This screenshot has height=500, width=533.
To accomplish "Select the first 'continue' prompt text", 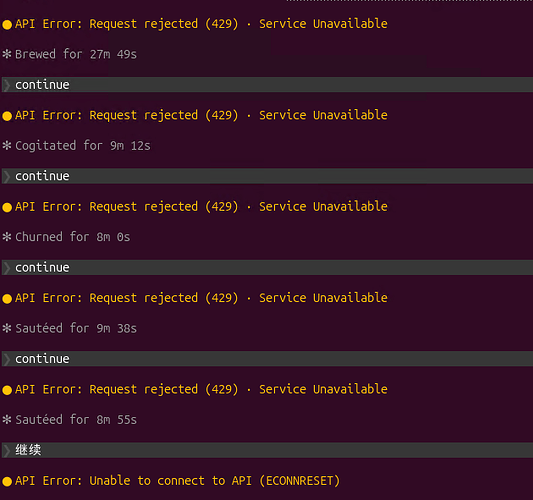I will point(42,85).
